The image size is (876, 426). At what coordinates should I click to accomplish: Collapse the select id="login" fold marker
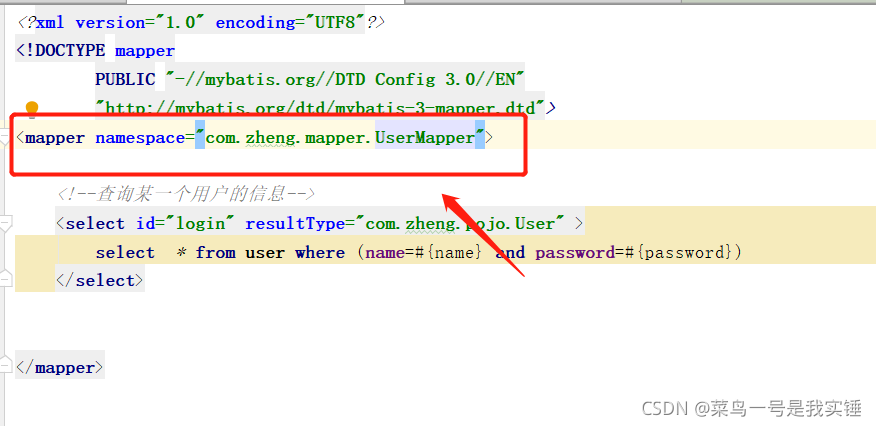click(x=5, y=223)
